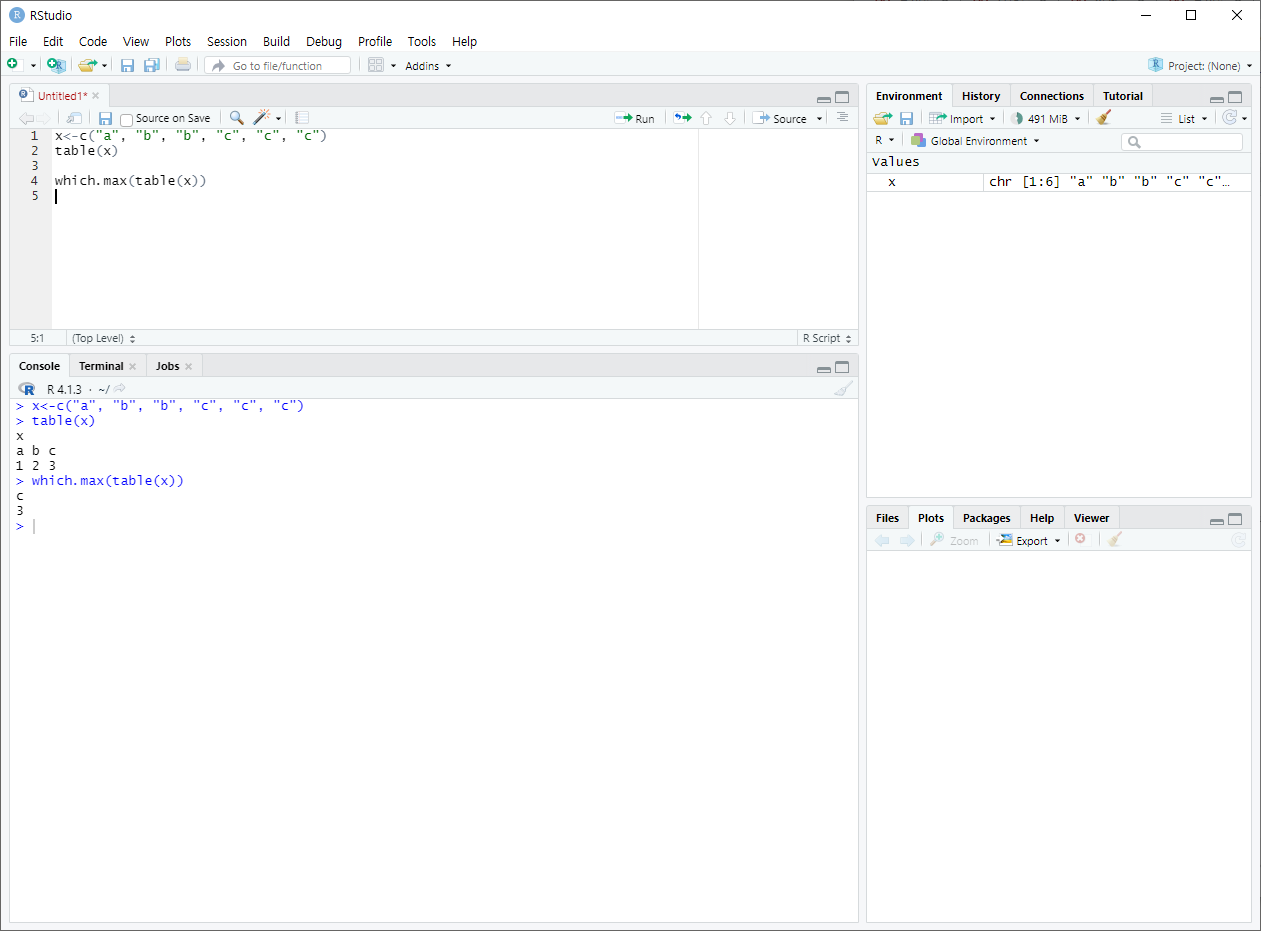This screenshot has height=931, width=1261.
Task: Open New File dropdown arrow
Action: 33,66
